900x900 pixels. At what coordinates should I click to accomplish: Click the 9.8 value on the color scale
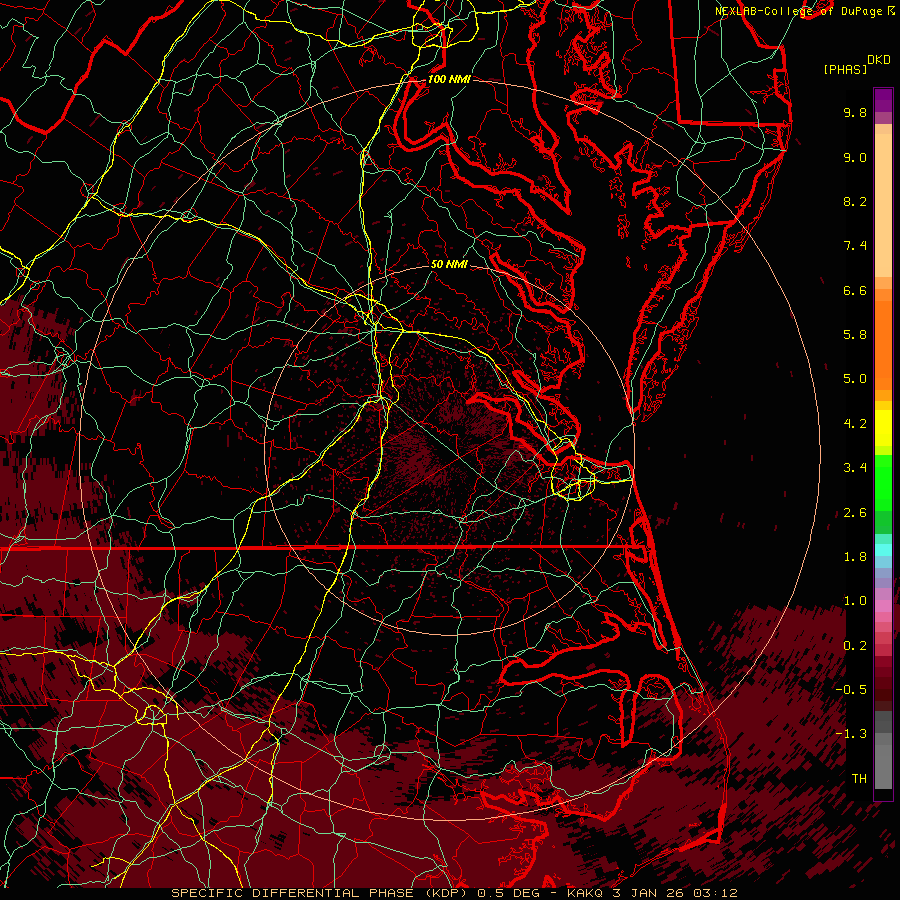[855, 112]
